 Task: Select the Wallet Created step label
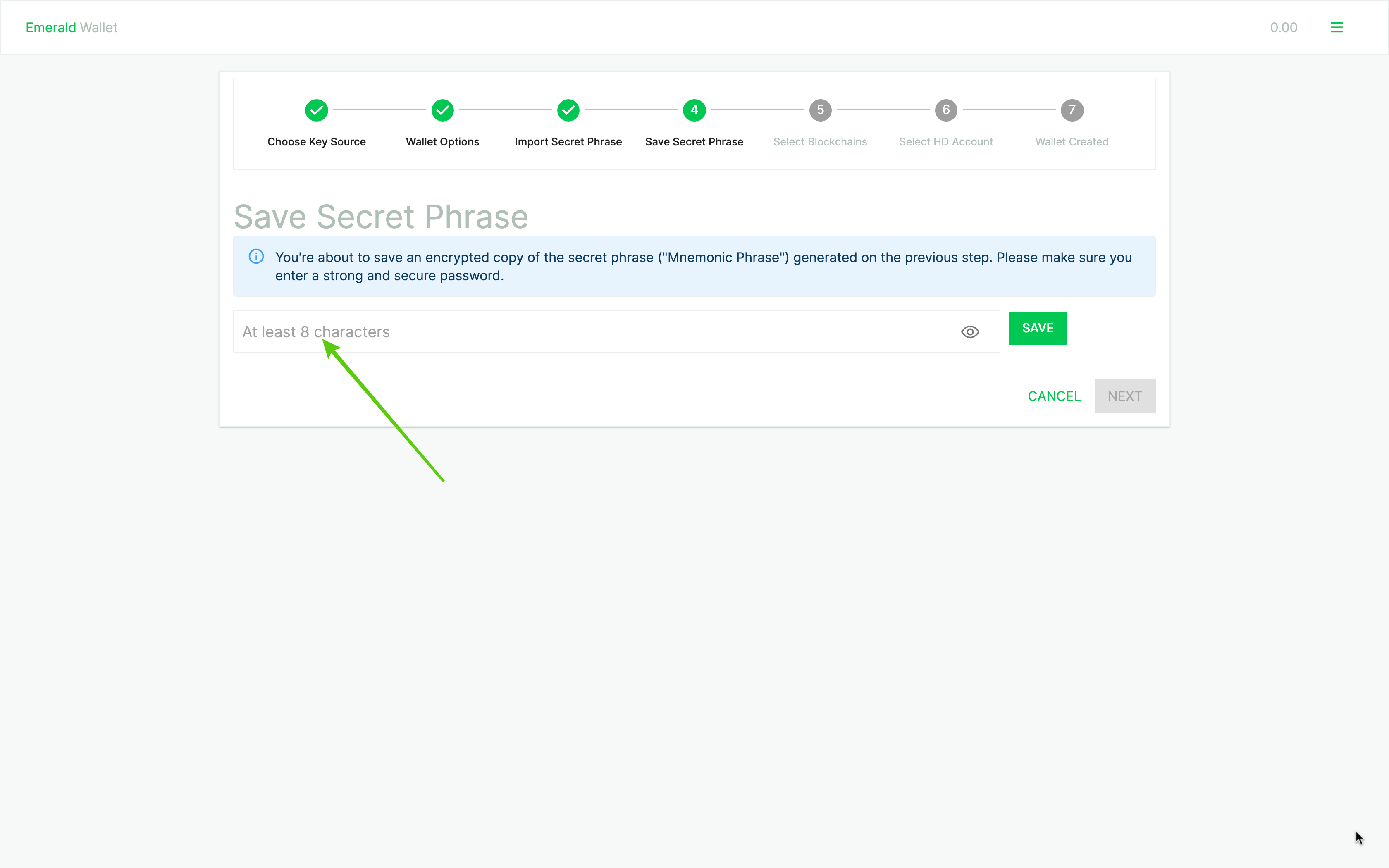click(x=1071, y=142)
